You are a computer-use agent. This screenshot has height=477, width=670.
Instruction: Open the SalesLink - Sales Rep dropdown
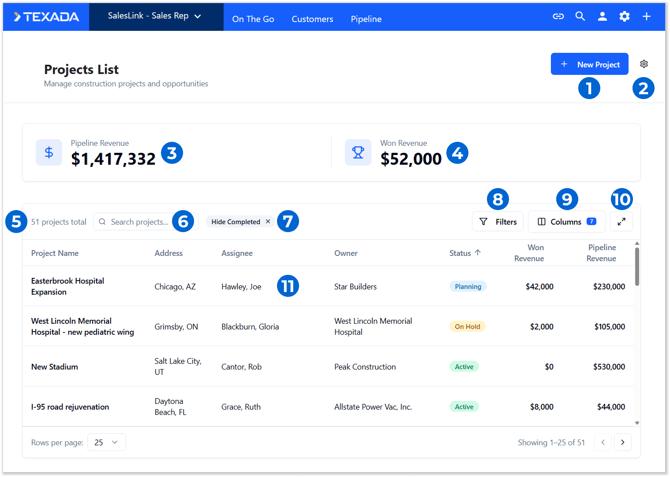(156, 17)
